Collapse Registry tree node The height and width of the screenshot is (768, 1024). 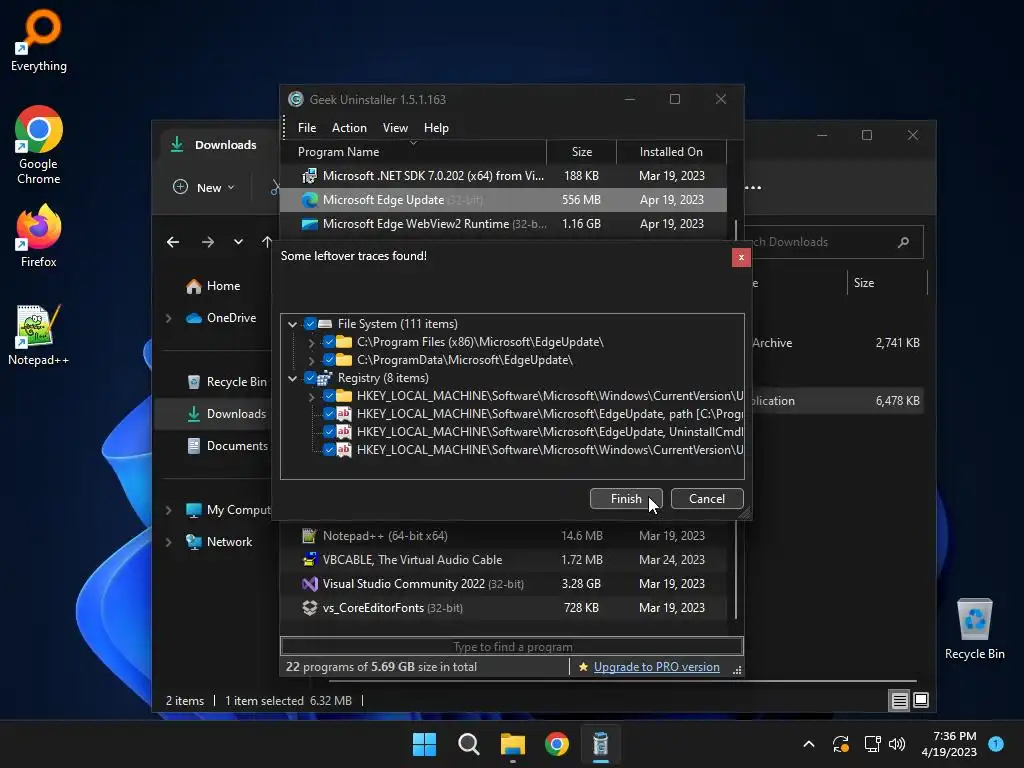293,378
